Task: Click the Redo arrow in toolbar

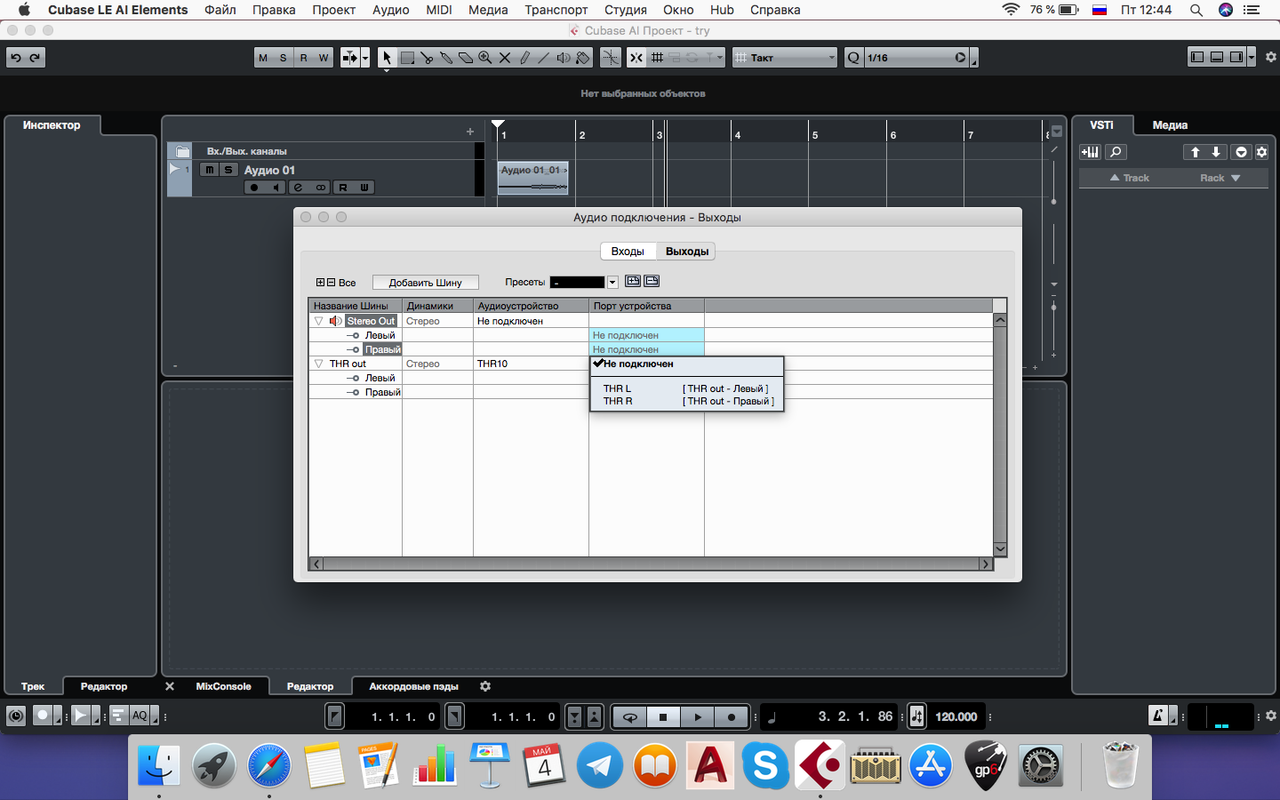Action: [x=35, y=58]
